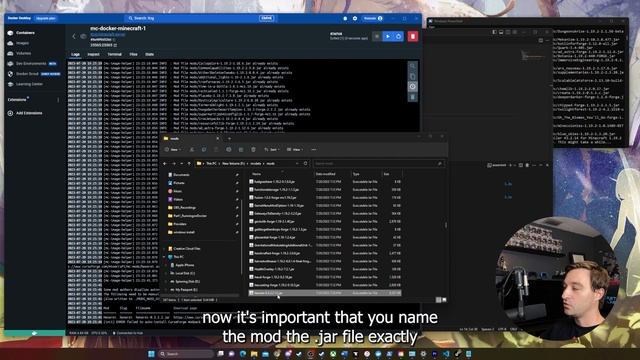Open address bar history dropdown in File Explorer
The image size is (640, 360).
click(297, 164)
